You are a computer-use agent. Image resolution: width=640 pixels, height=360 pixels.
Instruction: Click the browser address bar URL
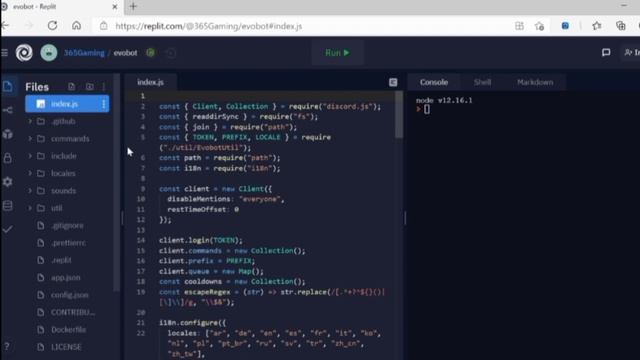pyautogui.click(x=209, y=26)
